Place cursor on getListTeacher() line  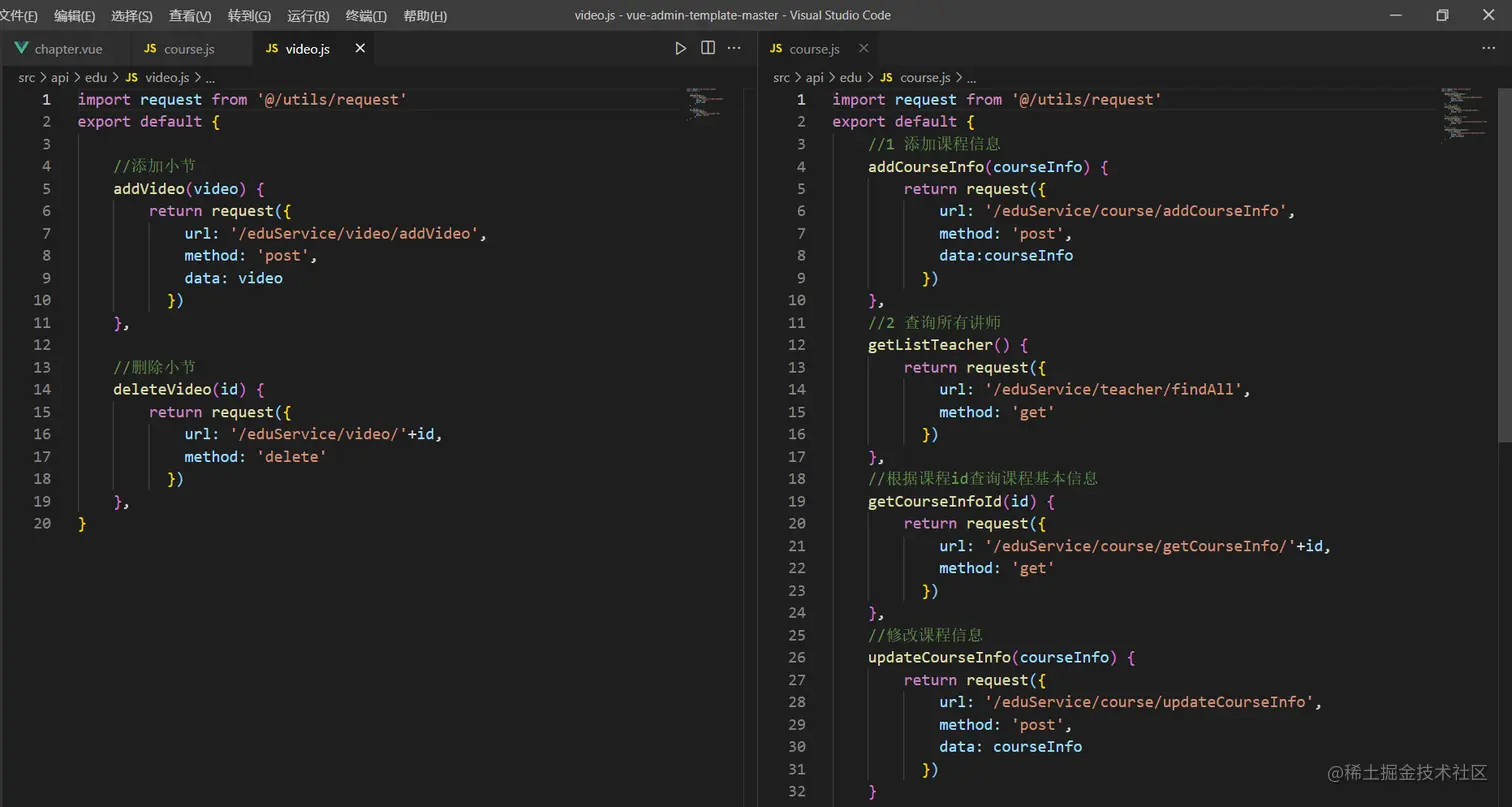[948, 345]
